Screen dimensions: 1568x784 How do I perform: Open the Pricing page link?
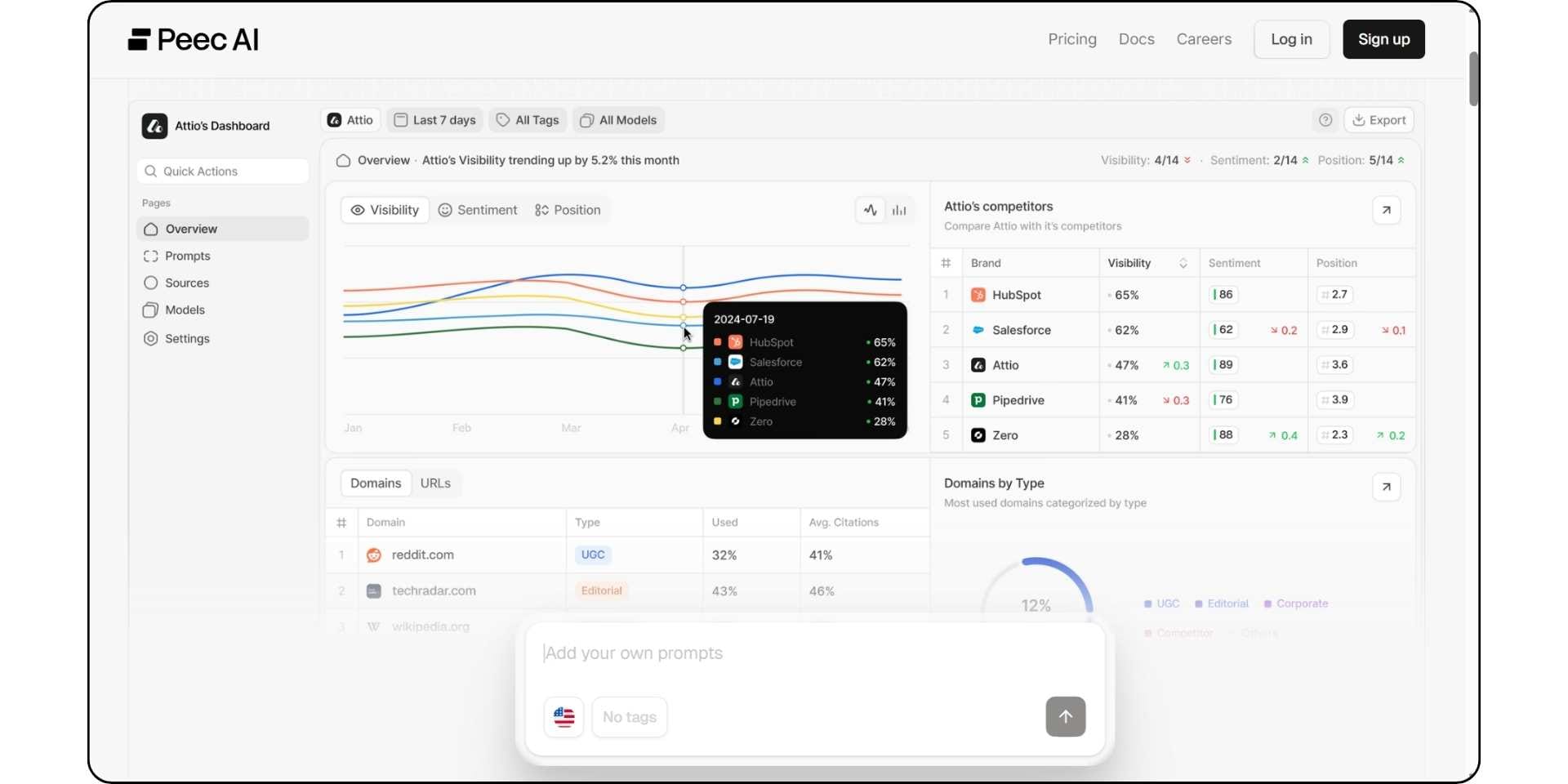click(1072, 39)
